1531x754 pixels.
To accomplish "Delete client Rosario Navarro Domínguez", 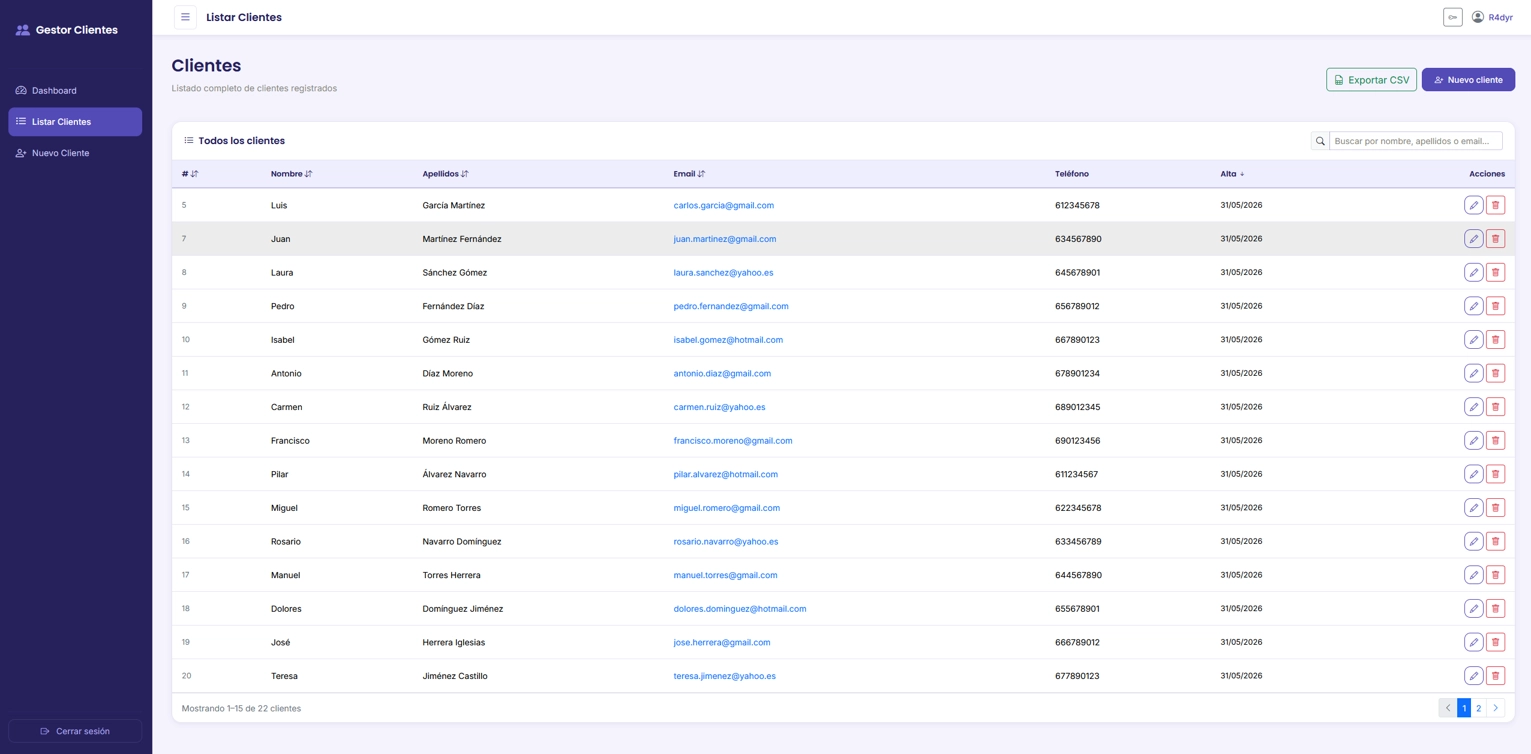I will 1496,541.
